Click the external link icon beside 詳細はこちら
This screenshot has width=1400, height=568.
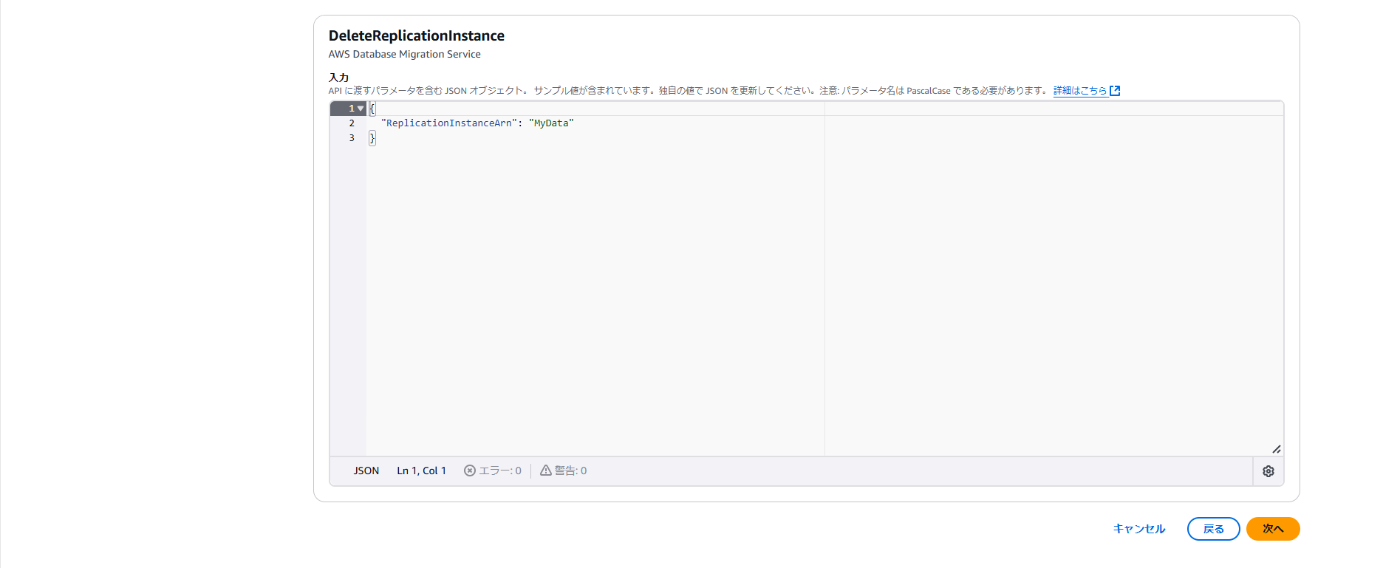point(1115,90)
